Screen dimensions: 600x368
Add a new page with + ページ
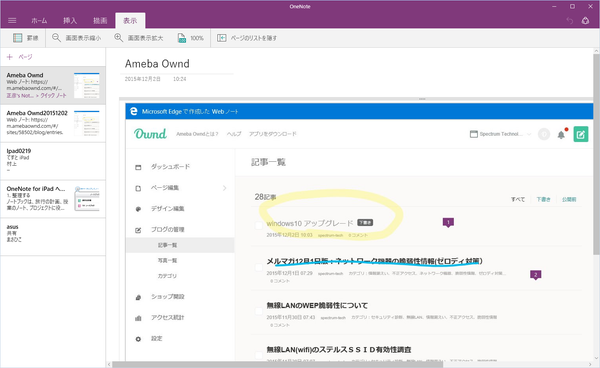(20, 57)
